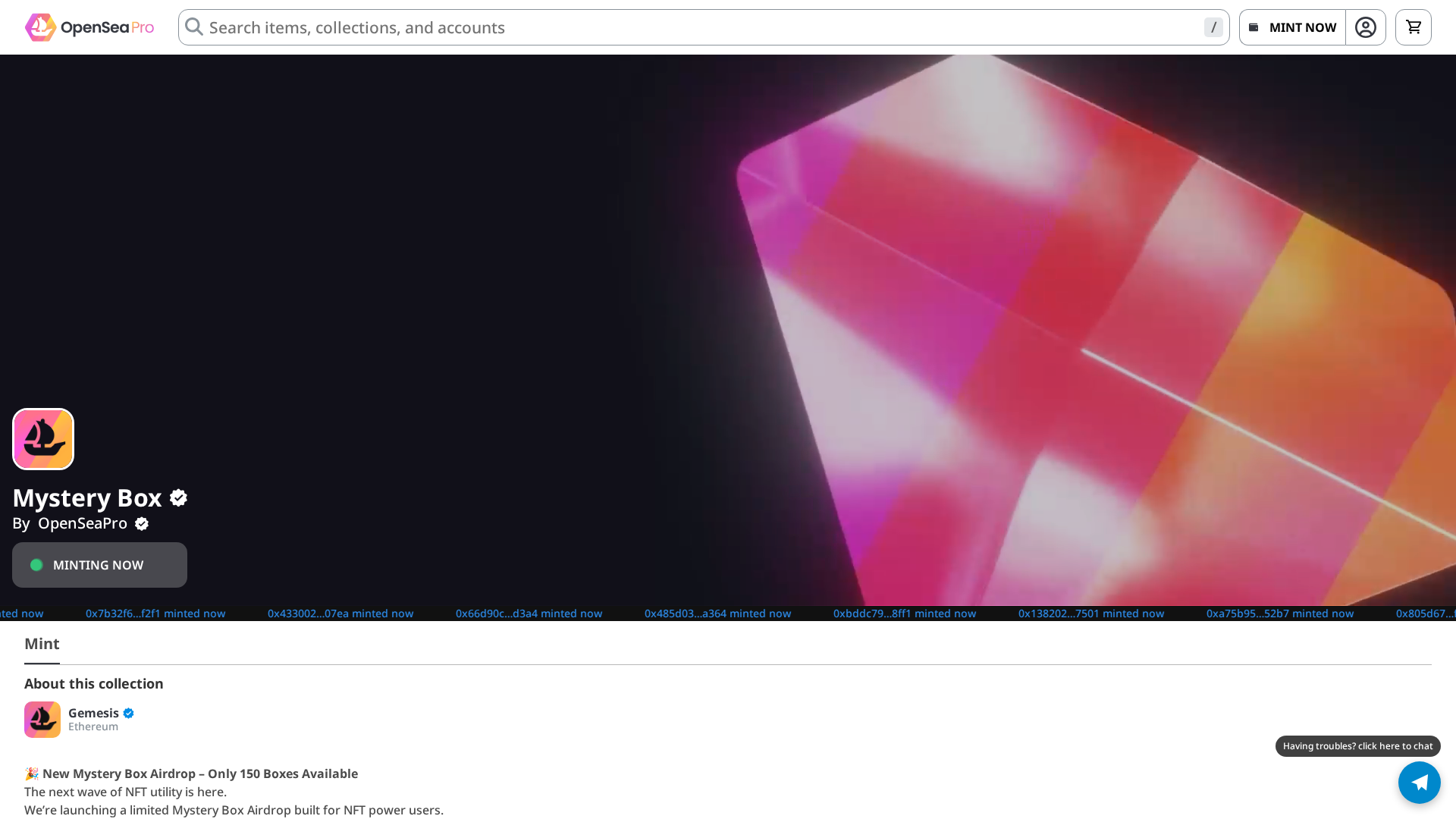Click the Gemesis collection thumbnail
Viewport: 1456px width, 819px height.
coord(42,720)
